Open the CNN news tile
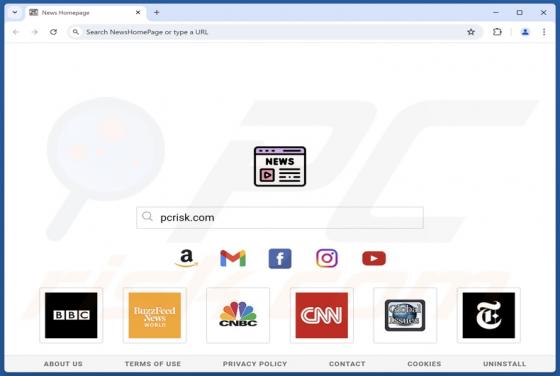The height and width of the screenshot is (376, 560). click(x=321, y=315)
